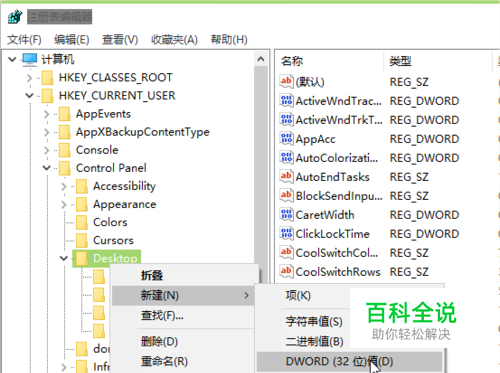This screenshot has width=500, height=373.
Task: Expand the AppEvents key
Action: [47, 114]
